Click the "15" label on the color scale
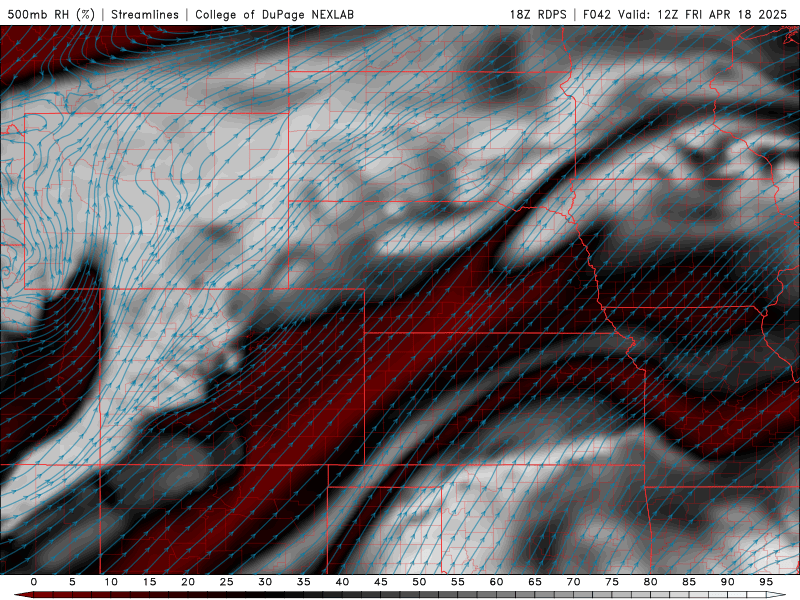 tap(149, 582)
